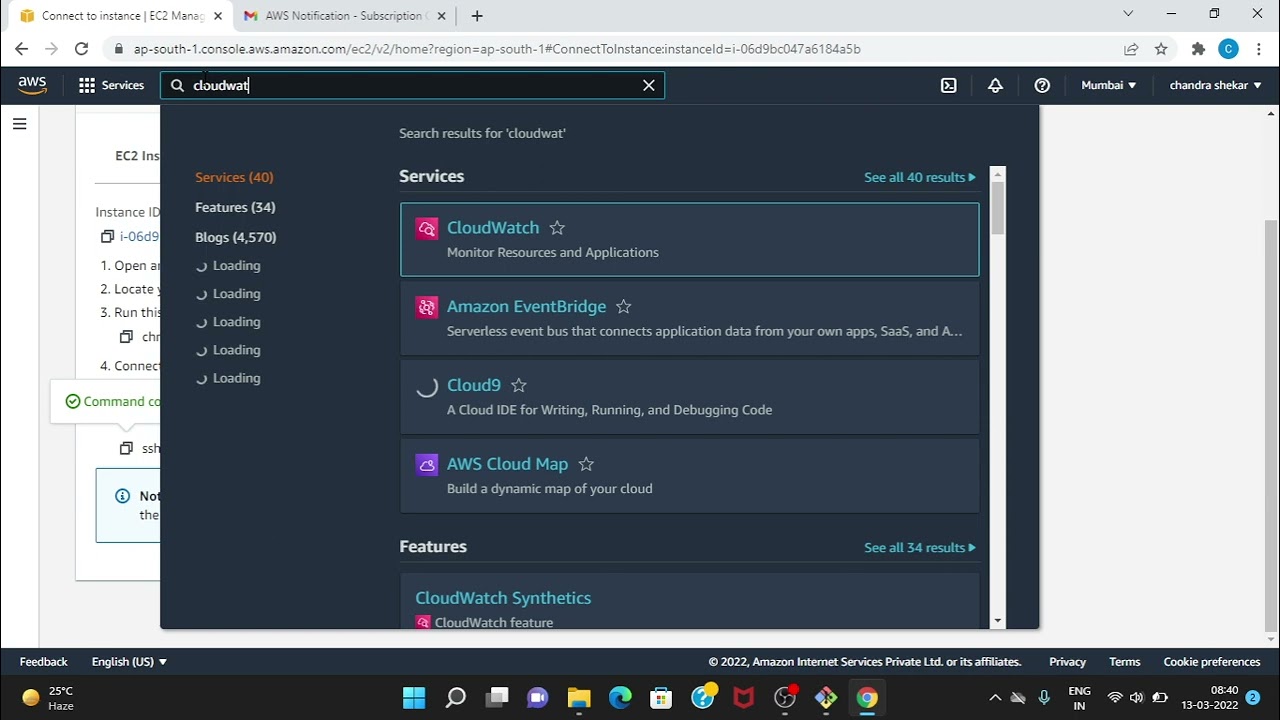Image resolution: width=1280 pixels, height=720 pixels.
Task: Click in the AWS search field
Action: [412, 85]
